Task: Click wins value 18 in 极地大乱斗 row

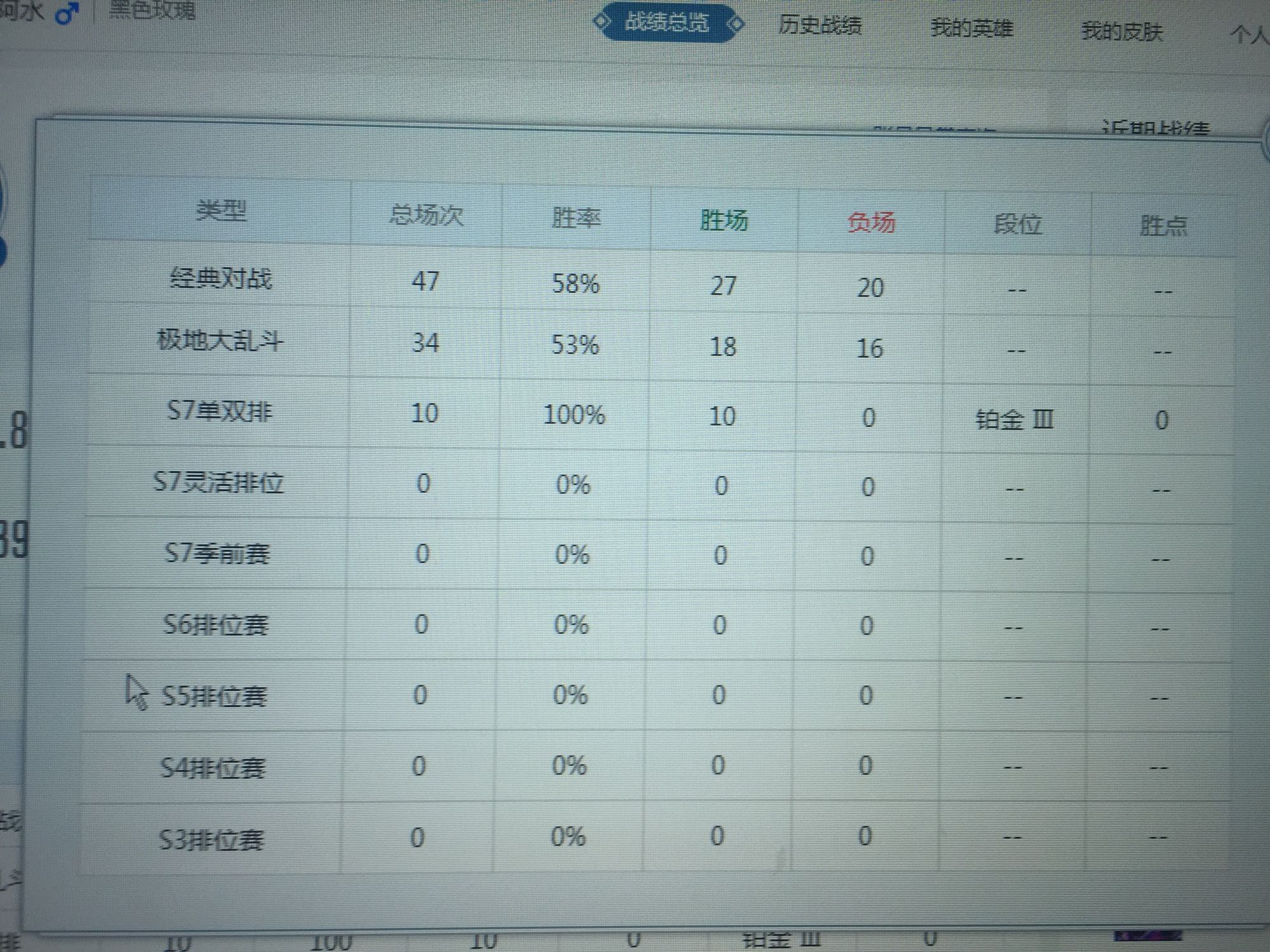Action: (x=723, y=347)
